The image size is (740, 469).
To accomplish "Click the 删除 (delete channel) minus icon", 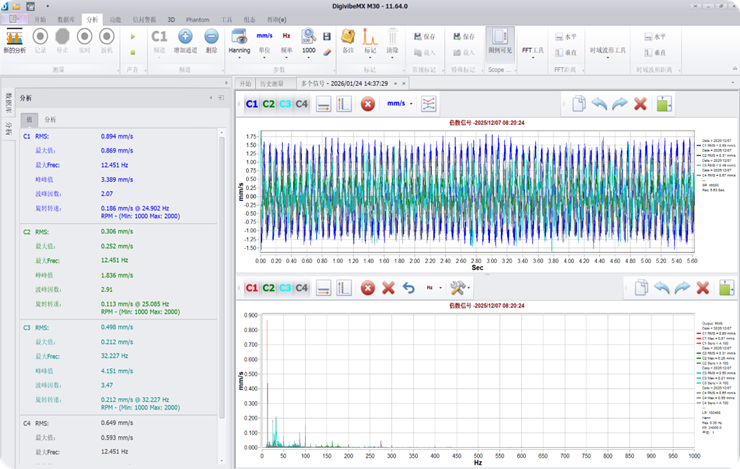I will (211, 37).
